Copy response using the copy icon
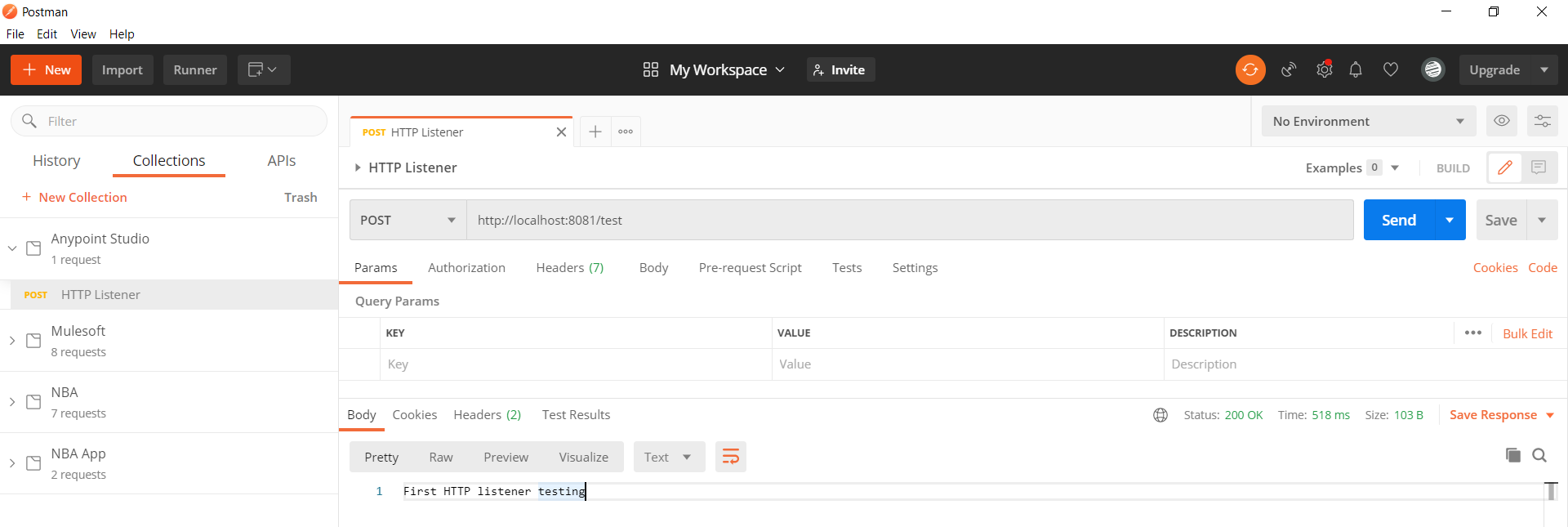This screenshot has width=1568, height=527. tap(1512, 455)
